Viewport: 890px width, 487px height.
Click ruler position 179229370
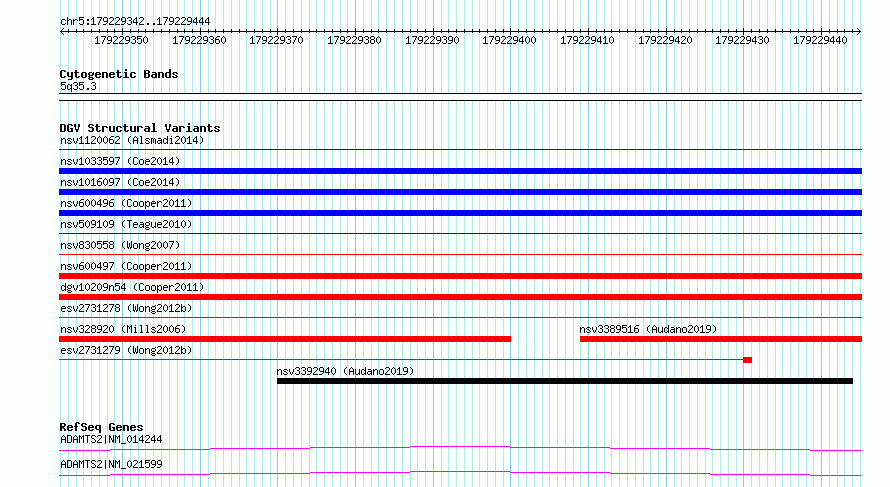click(x=276, y=40)
